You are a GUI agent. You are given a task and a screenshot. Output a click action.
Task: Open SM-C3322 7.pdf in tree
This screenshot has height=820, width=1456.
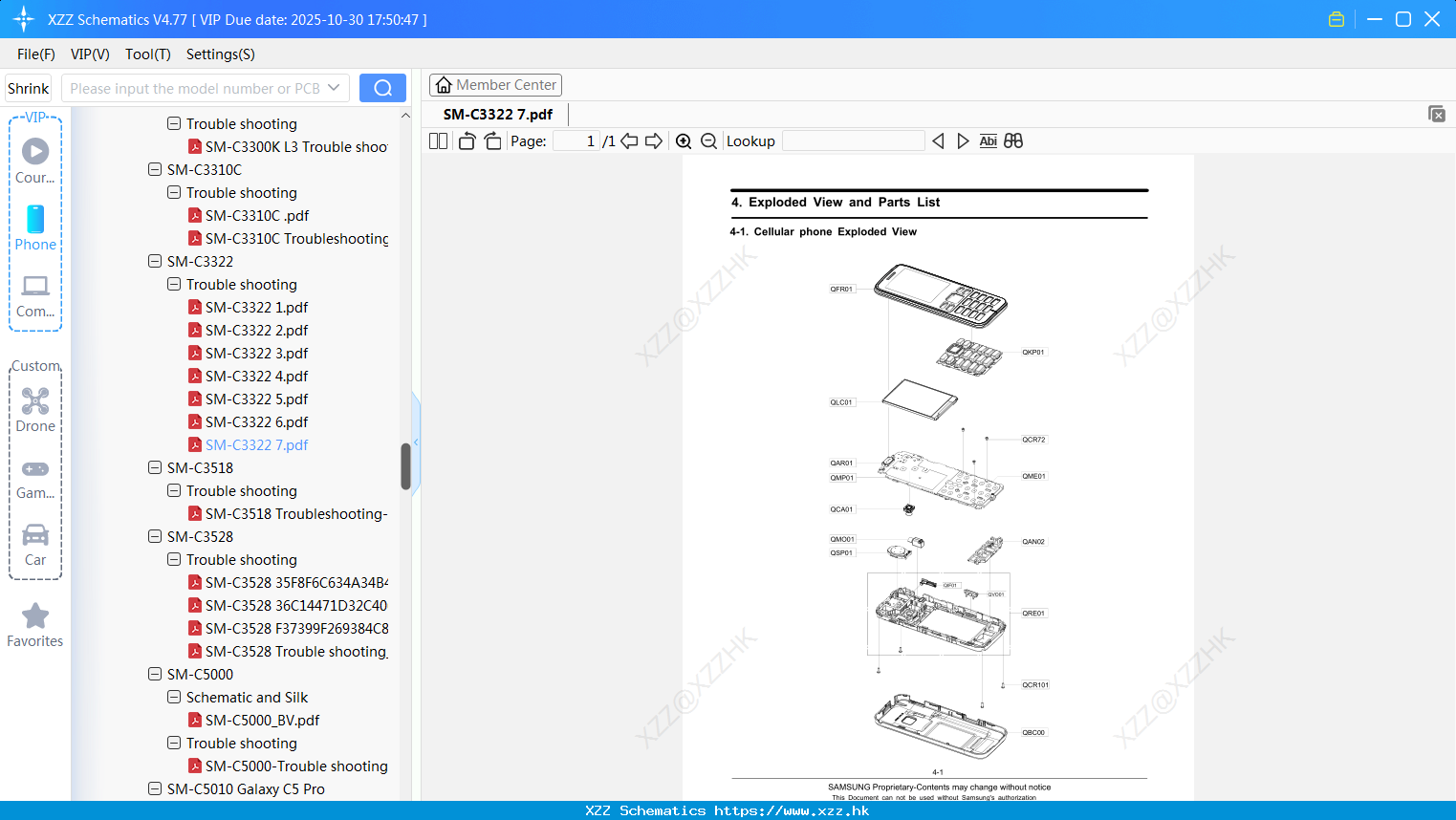pyautogui.click(x=256, y=445)
